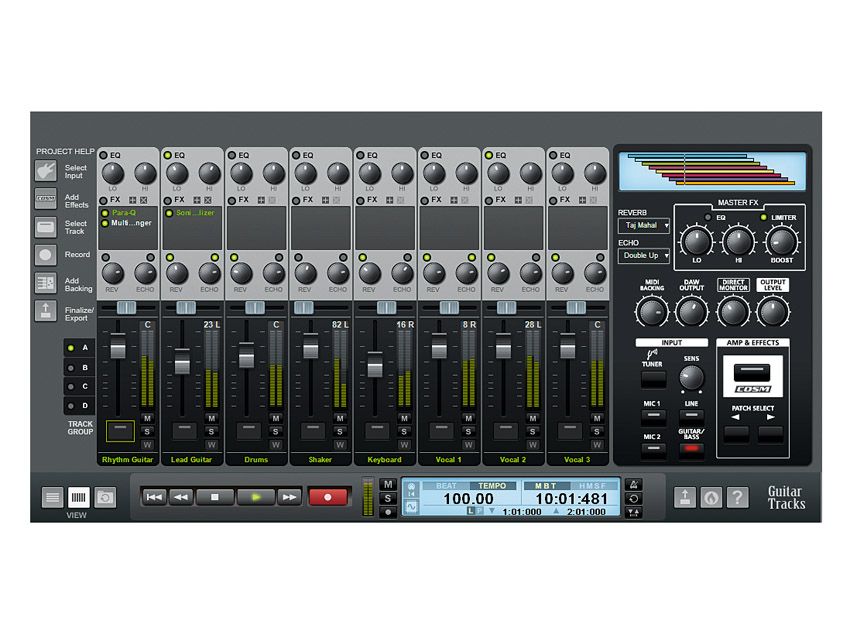
Task: Rewind to start of project
Action: [x=154, y=497]
